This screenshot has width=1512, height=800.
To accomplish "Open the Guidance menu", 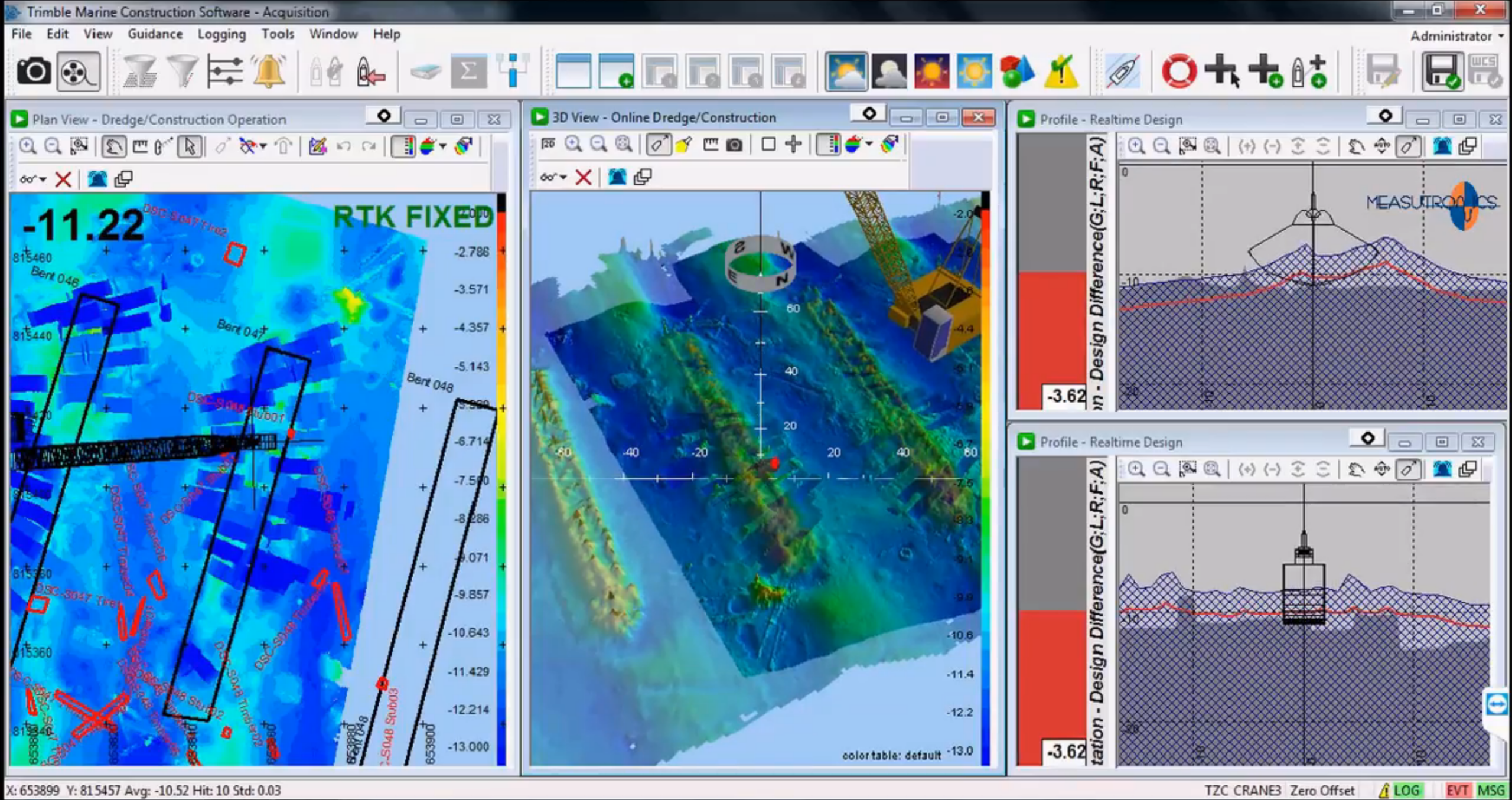I will pos(155,34).
